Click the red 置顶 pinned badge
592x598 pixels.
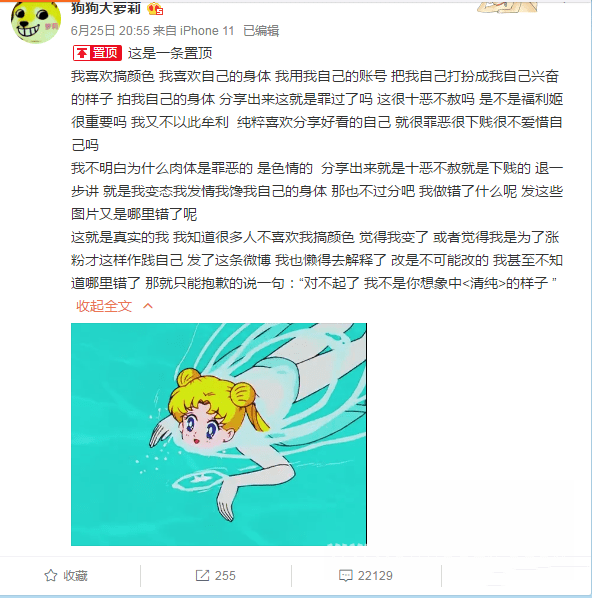point(97,53)
